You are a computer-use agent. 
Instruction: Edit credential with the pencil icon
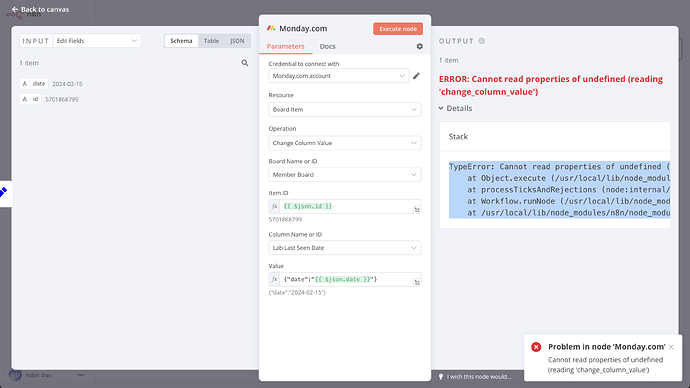pyautogui.click(x=416, y=76)
